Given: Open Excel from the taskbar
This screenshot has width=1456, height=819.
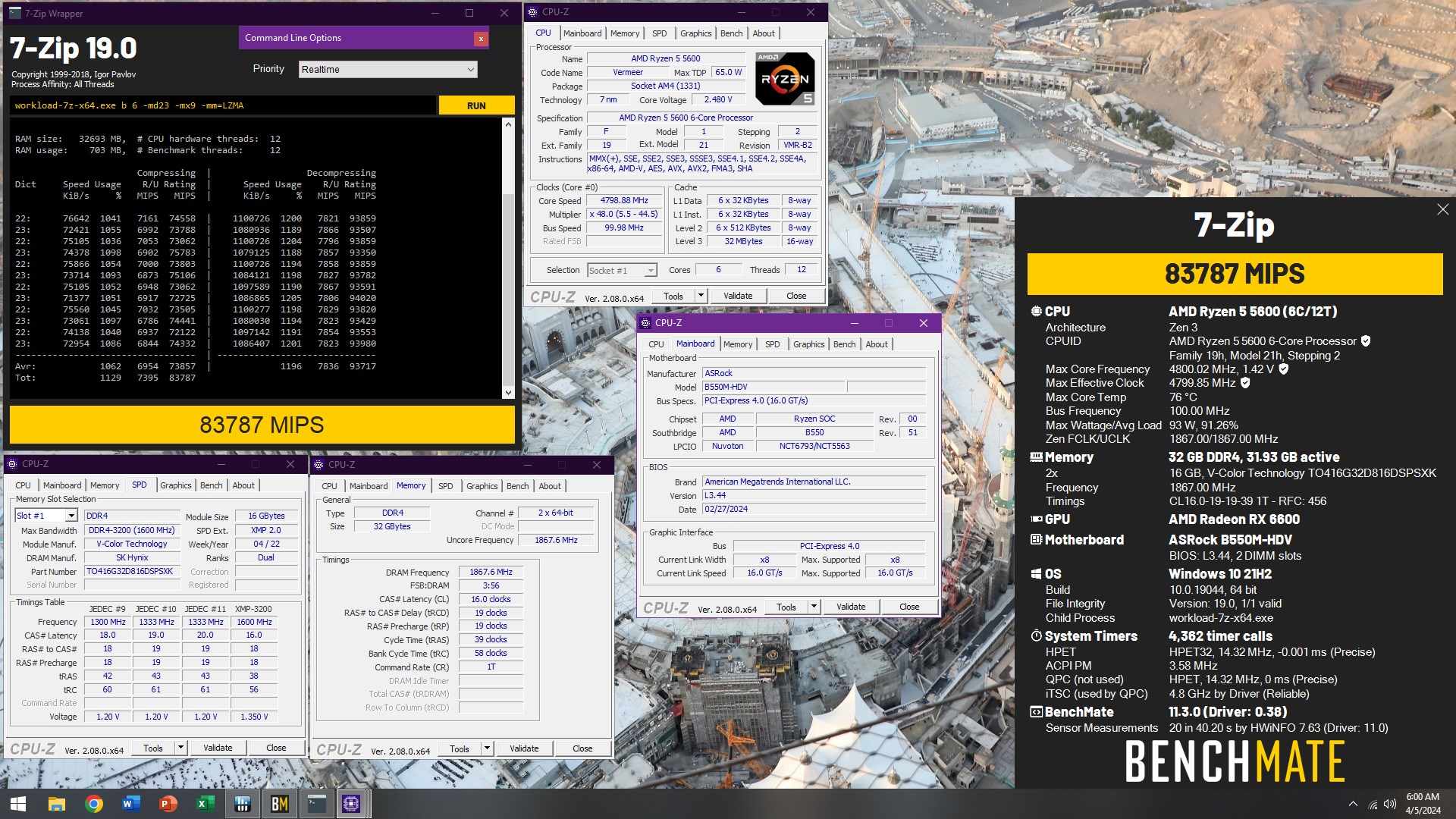Looking at the screenshot, I should tap(205, 804).
